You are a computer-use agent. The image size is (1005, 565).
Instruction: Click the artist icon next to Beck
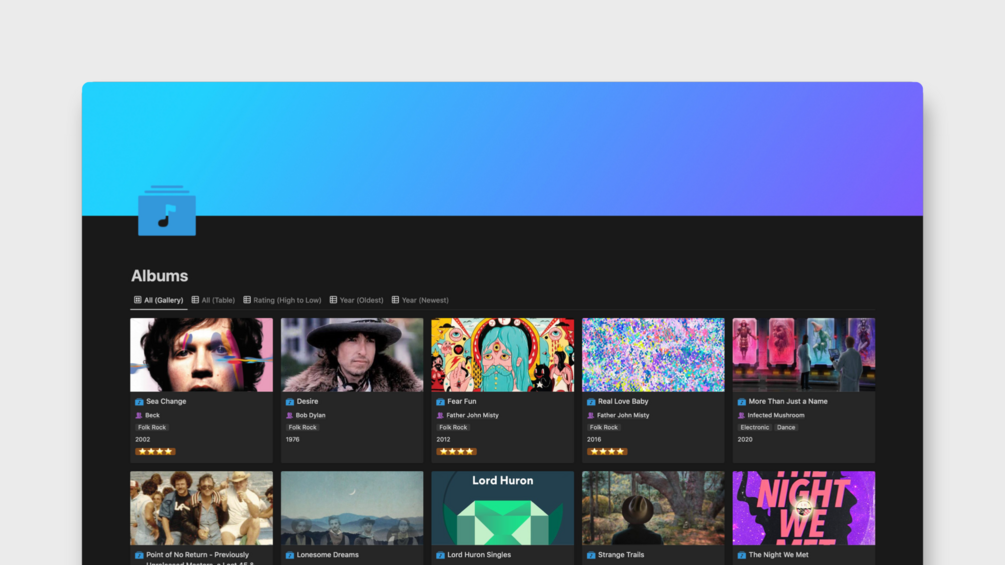tap(139, 415)
